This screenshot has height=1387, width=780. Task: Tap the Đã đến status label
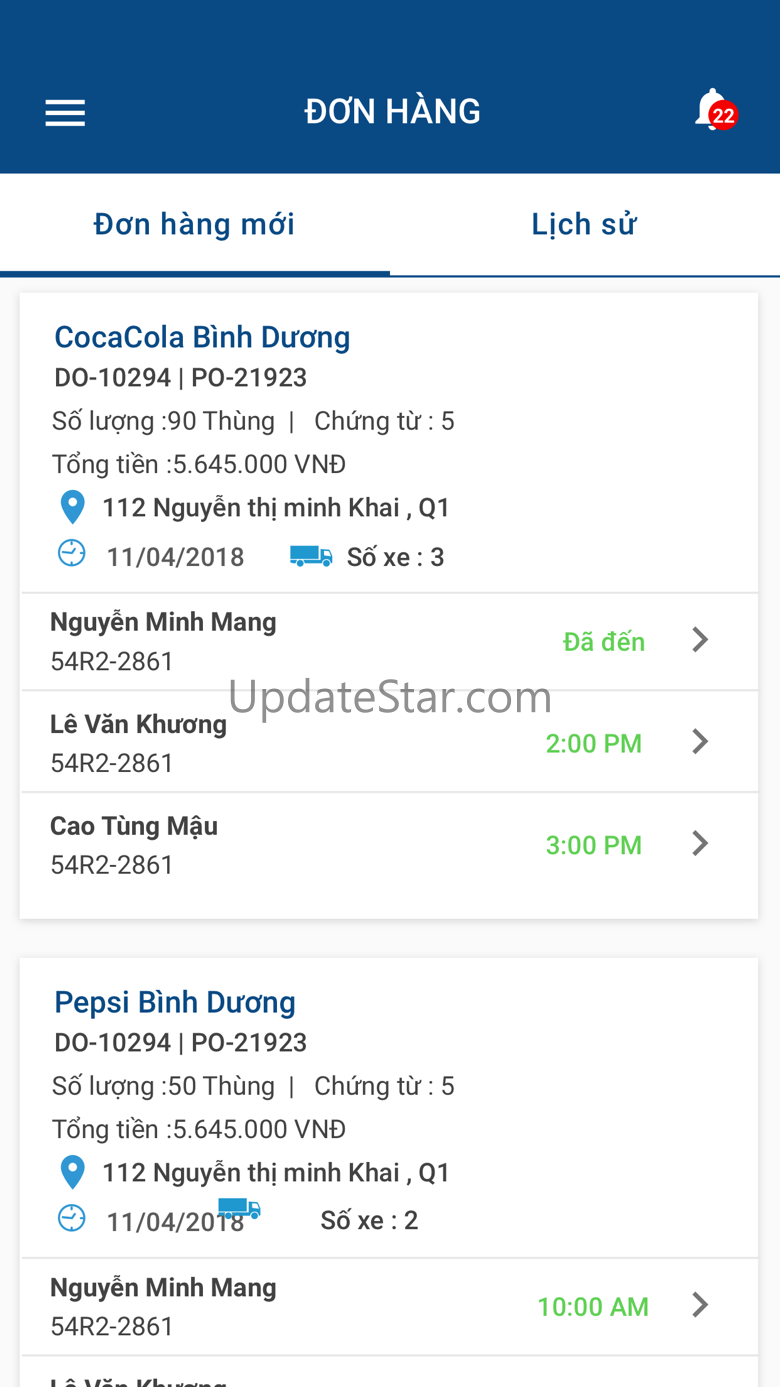coord(604,642)
